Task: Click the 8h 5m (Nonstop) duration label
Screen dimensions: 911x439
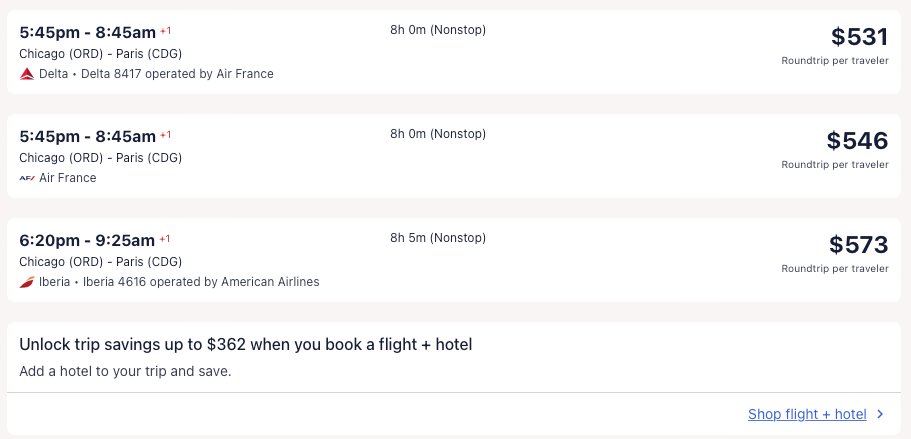Action: point(438,238)
